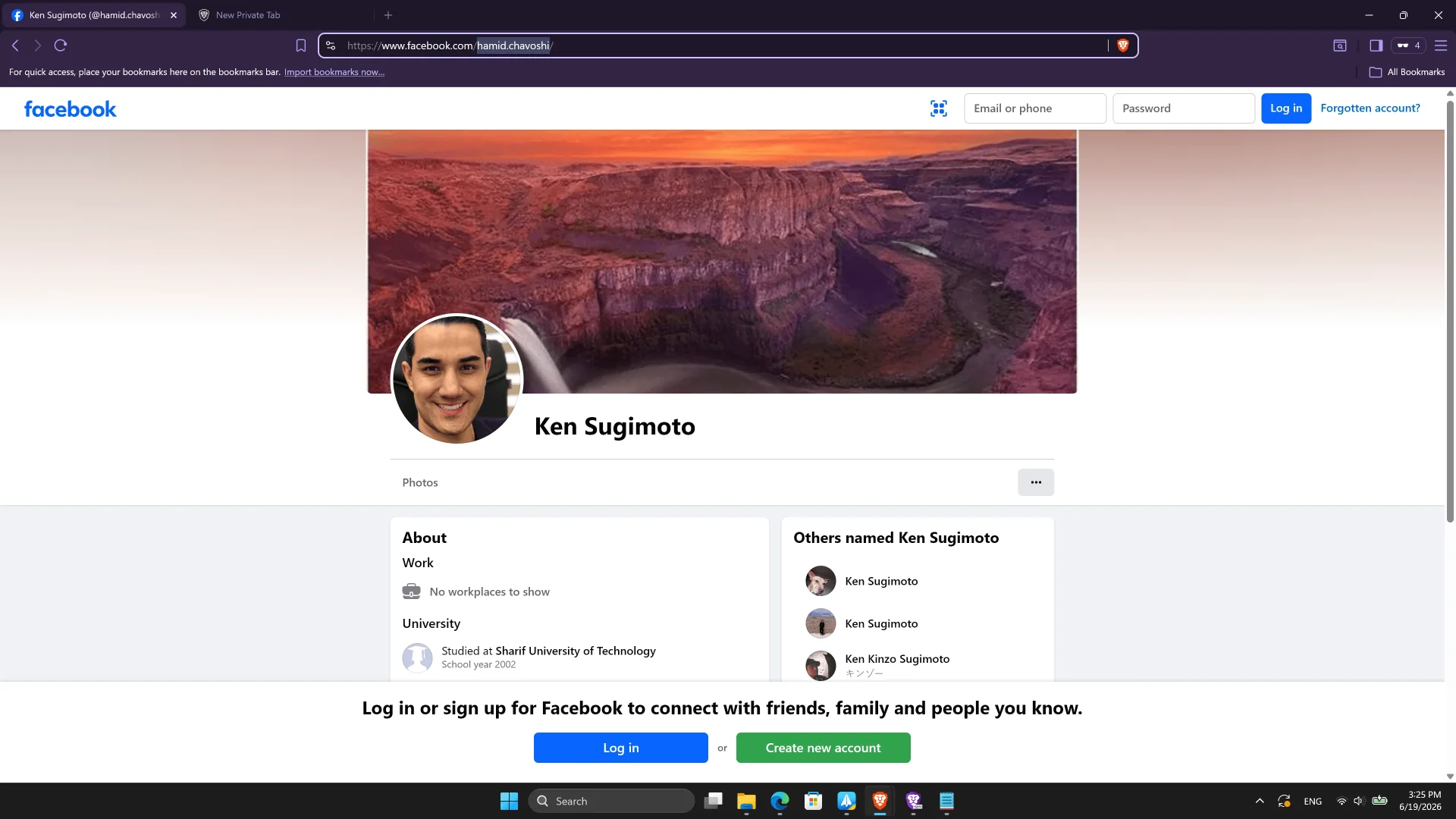Go back to previous page
Viewport: 1456px width, 819px height.
tap(15, 45)
